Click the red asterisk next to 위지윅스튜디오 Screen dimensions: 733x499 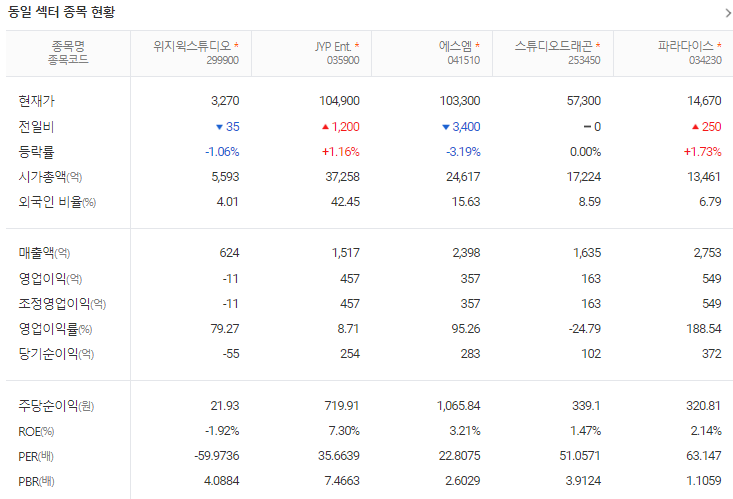click(x=237, y=45)
